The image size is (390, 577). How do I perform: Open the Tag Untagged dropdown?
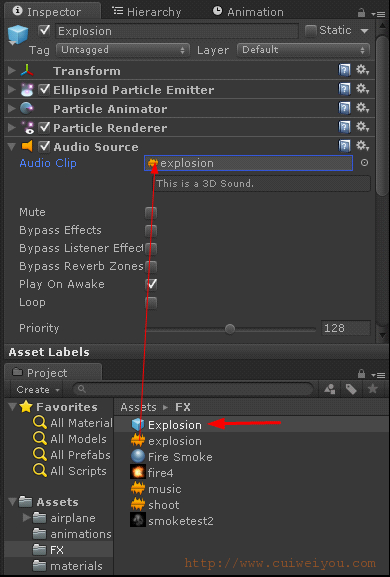click(123, 50)
